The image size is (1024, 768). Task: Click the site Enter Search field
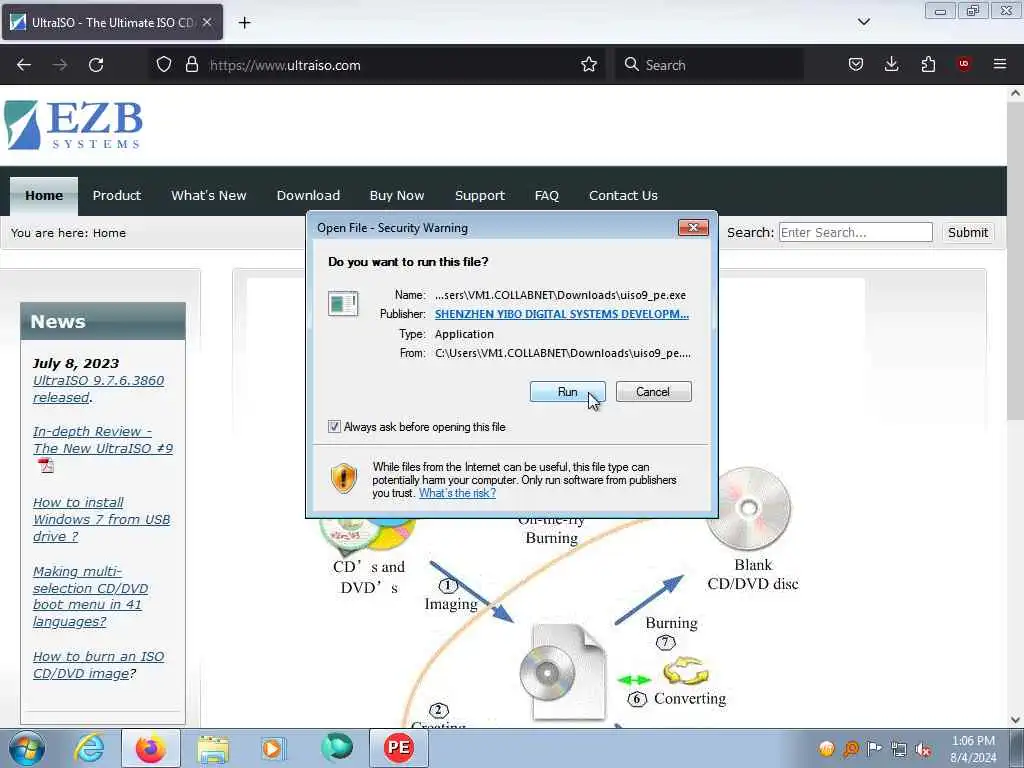click(x=856, y=232)
